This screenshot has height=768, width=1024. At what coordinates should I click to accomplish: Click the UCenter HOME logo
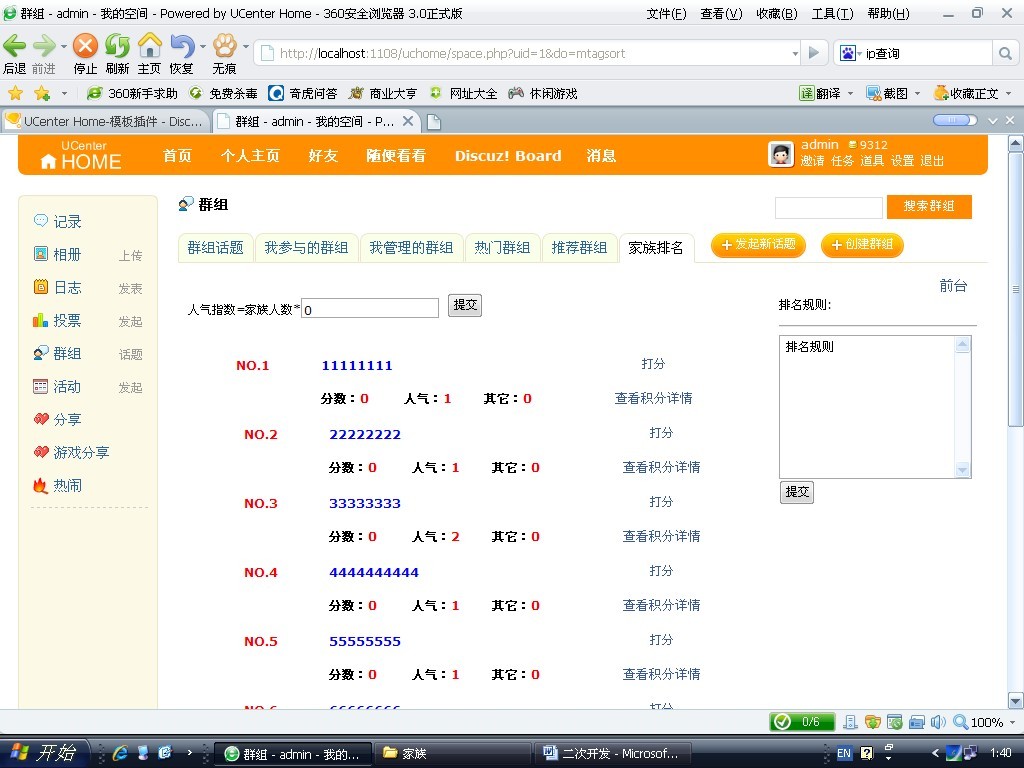point(81,155)
